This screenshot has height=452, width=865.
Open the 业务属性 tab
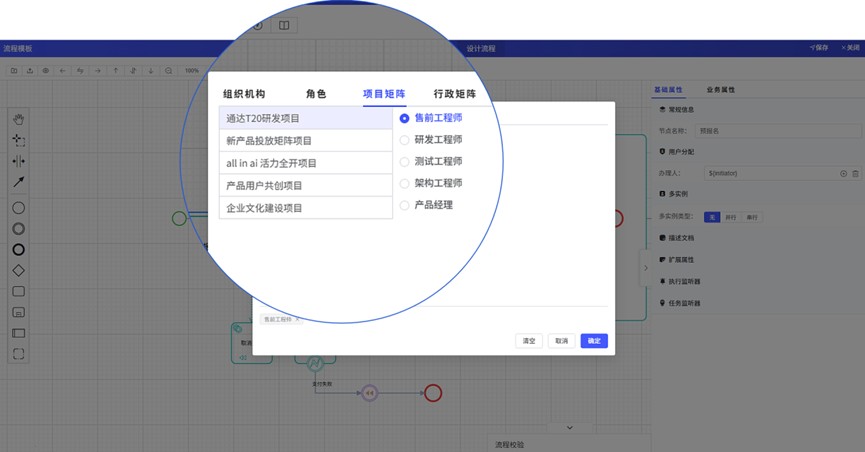[720, 90]
